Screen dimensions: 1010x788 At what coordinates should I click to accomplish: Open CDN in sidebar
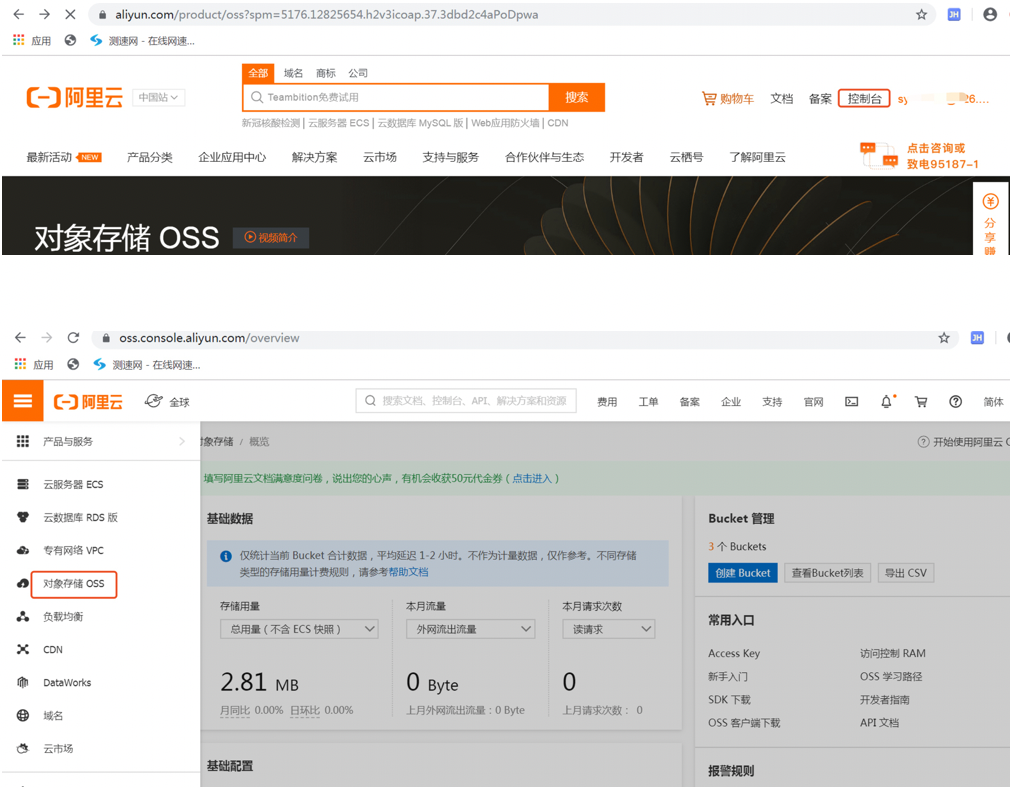pyautogui.click(x=52, y=649)
